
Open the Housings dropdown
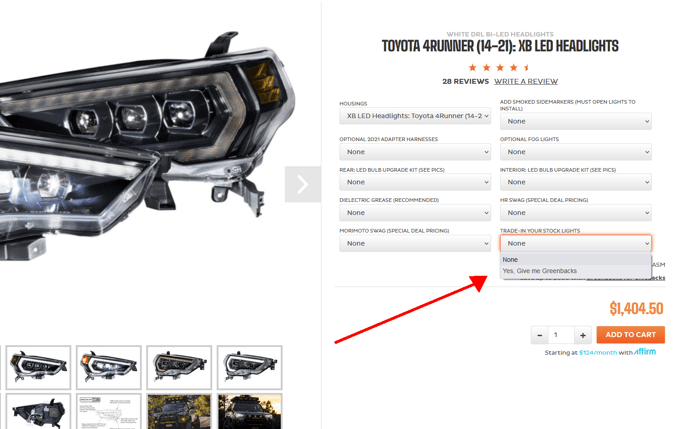pos(415,116)
